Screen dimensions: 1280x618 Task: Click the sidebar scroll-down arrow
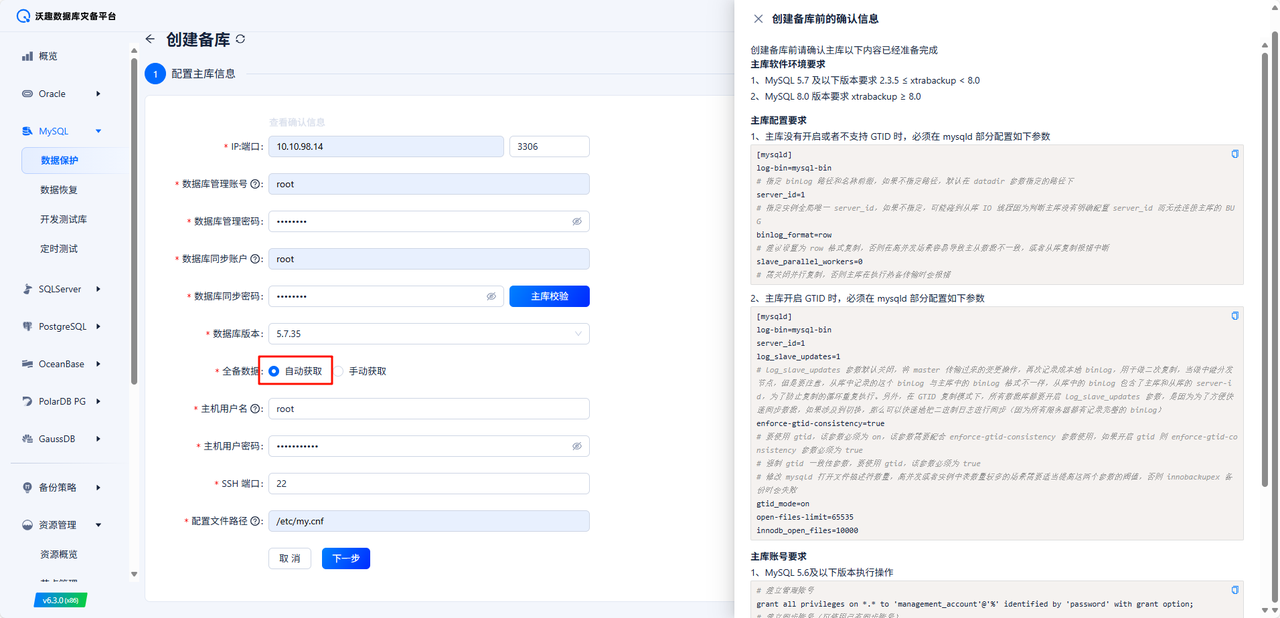[x=134, y=574]
